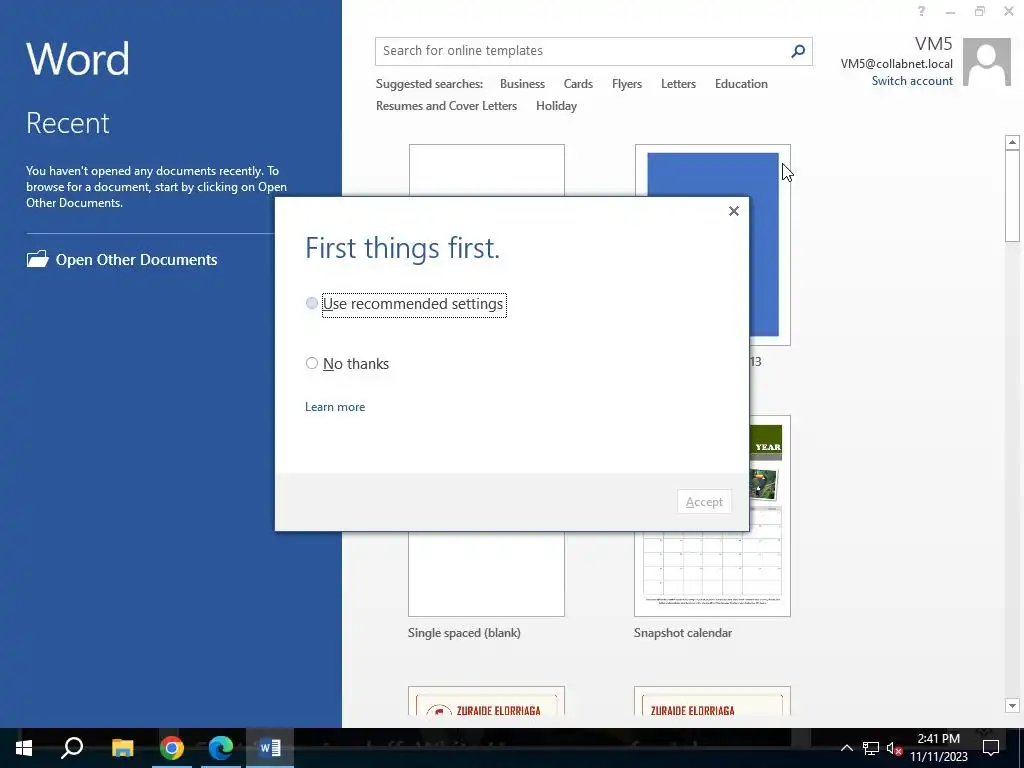Image resolution: width=1024 pixels, height=768 pixels.
Task: Open the notification center icon
Action: [x=991, y=748]
